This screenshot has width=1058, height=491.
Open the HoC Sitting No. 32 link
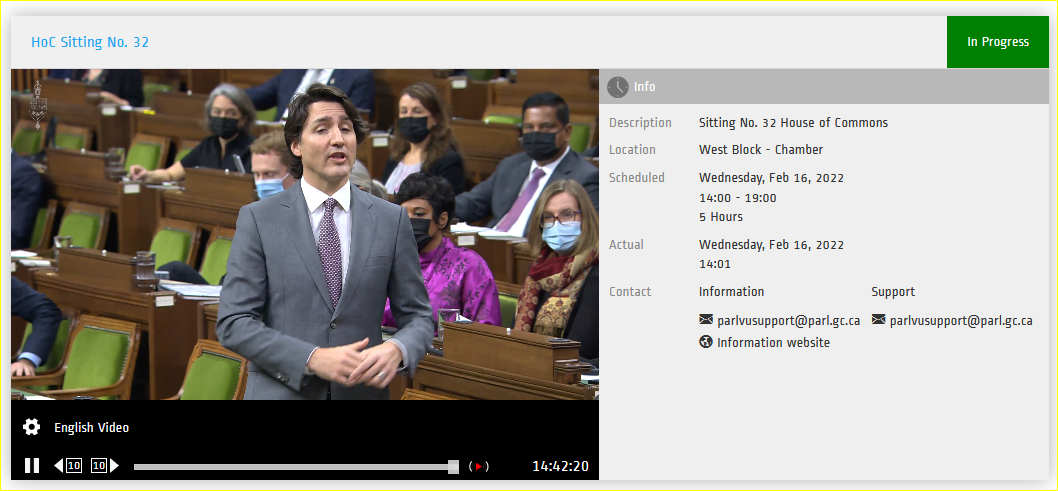tap(90, 42)
